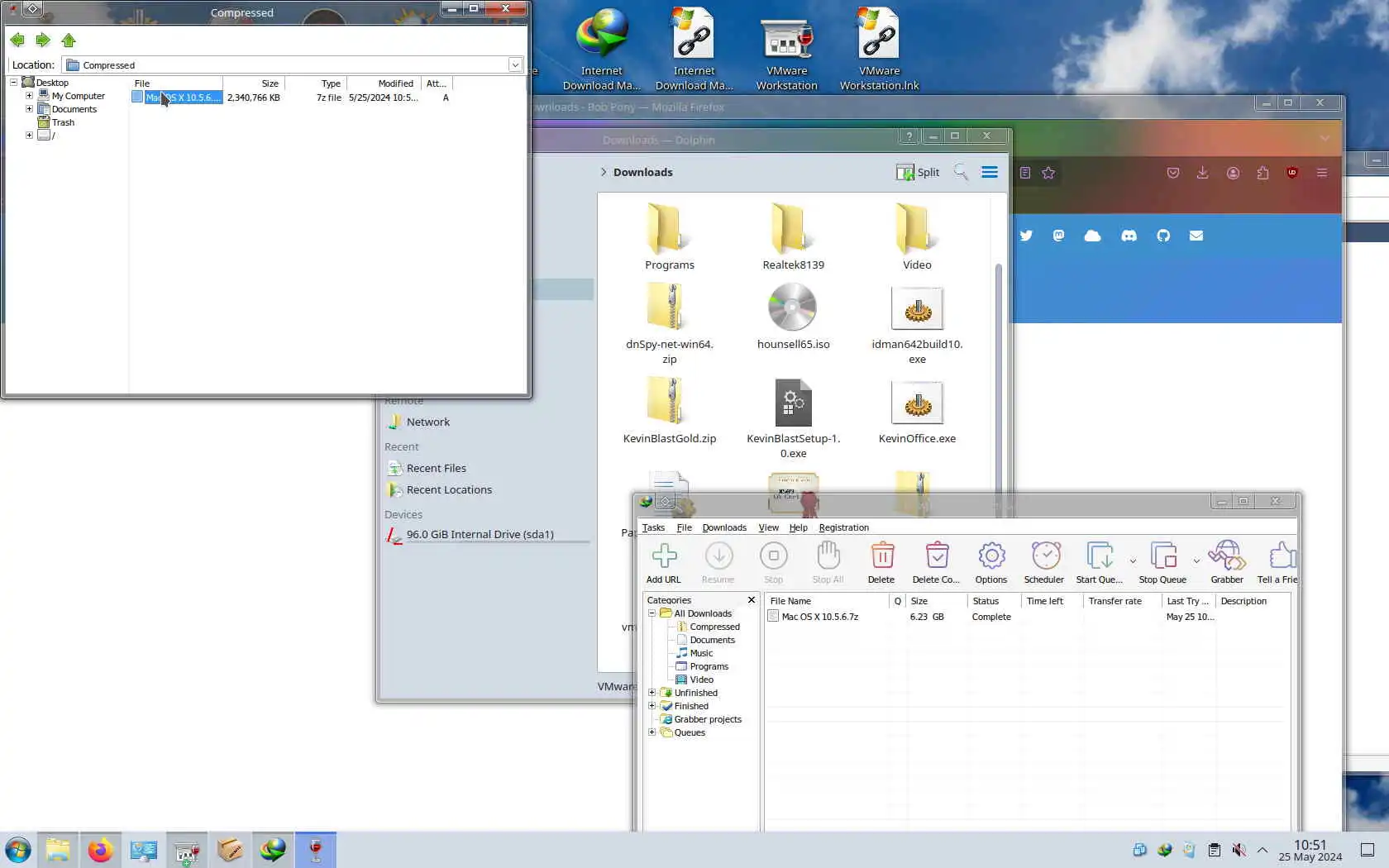Open download manager Options gear
The image size is (1389, 868).
991,562
